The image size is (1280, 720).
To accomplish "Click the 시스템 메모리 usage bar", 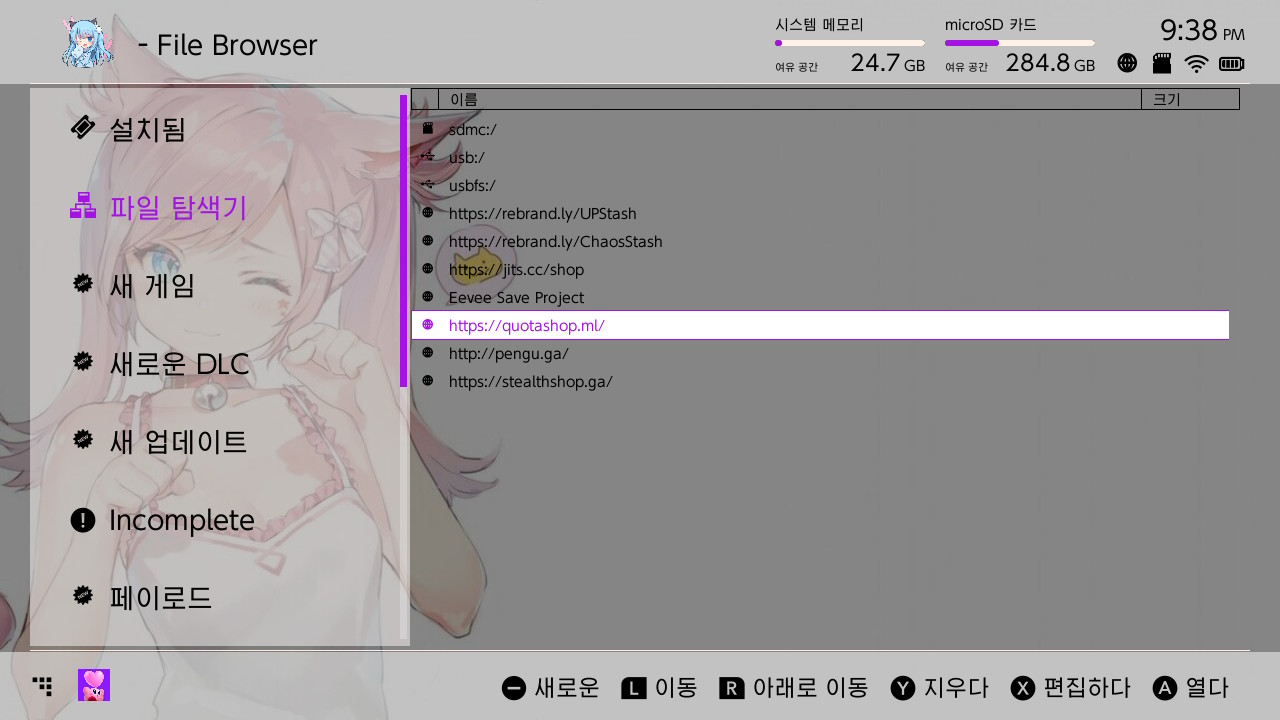I will click(850, 43).
